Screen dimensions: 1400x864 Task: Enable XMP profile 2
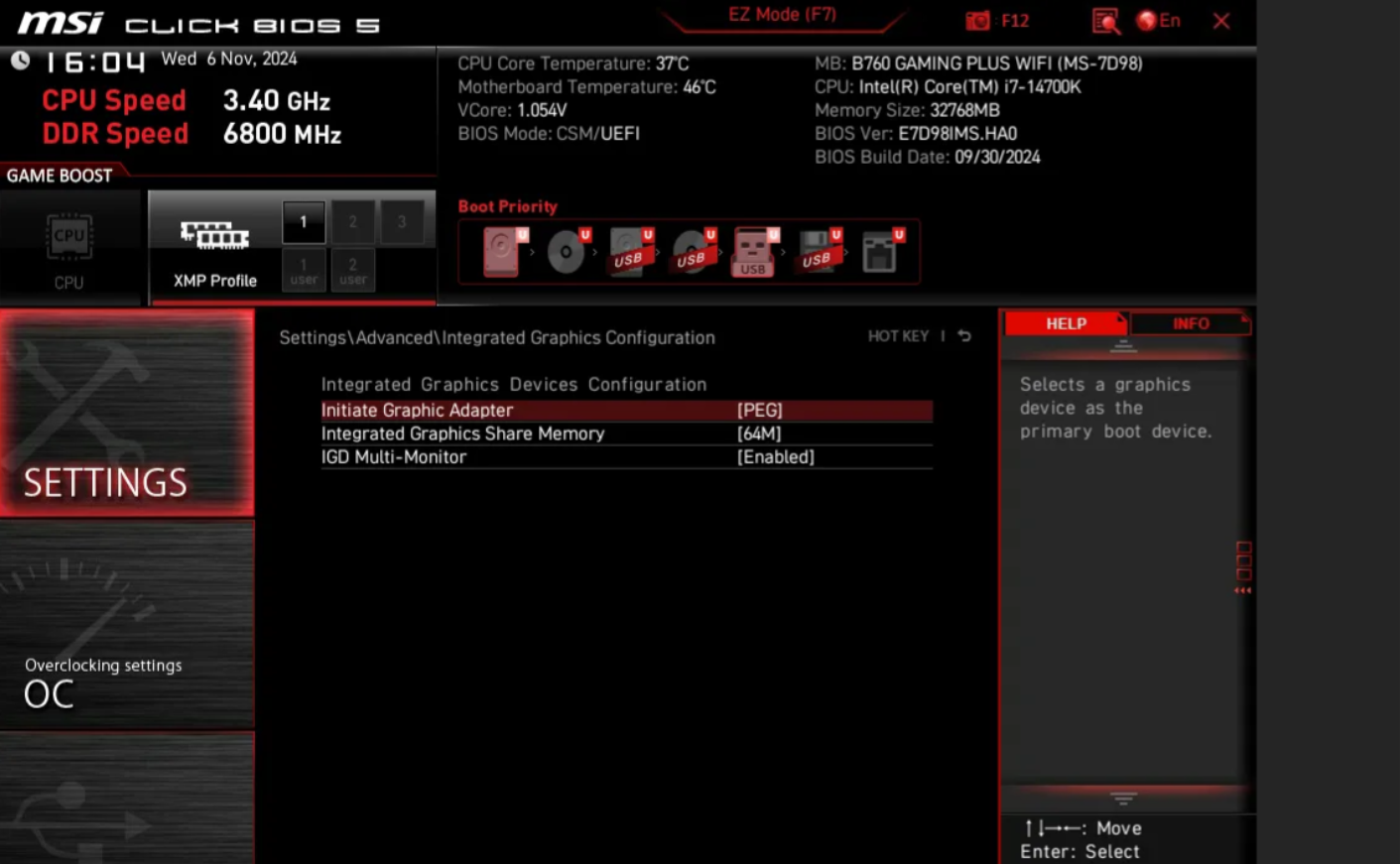352,222
